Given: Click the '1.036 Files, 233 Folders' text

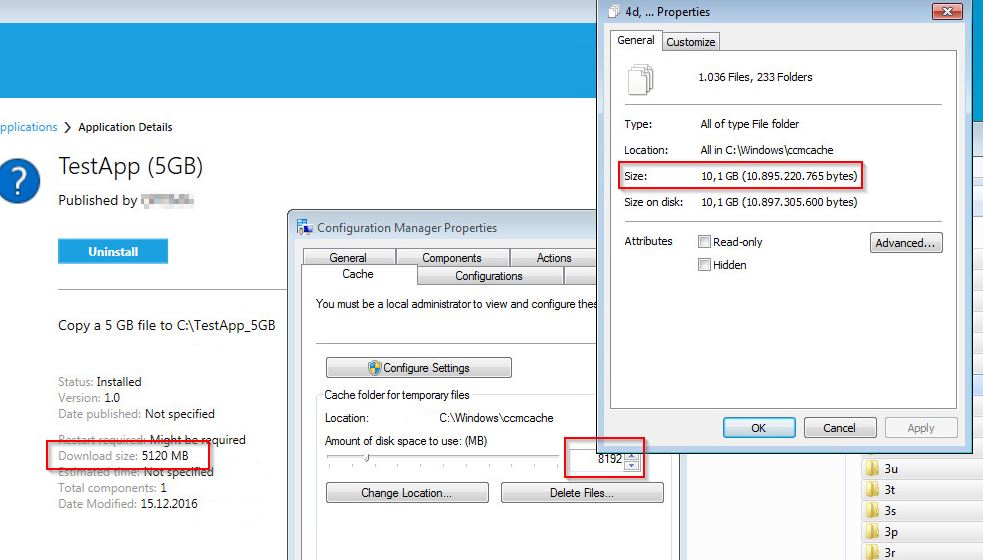Looking at the screenshot, I should pos(755,77).
